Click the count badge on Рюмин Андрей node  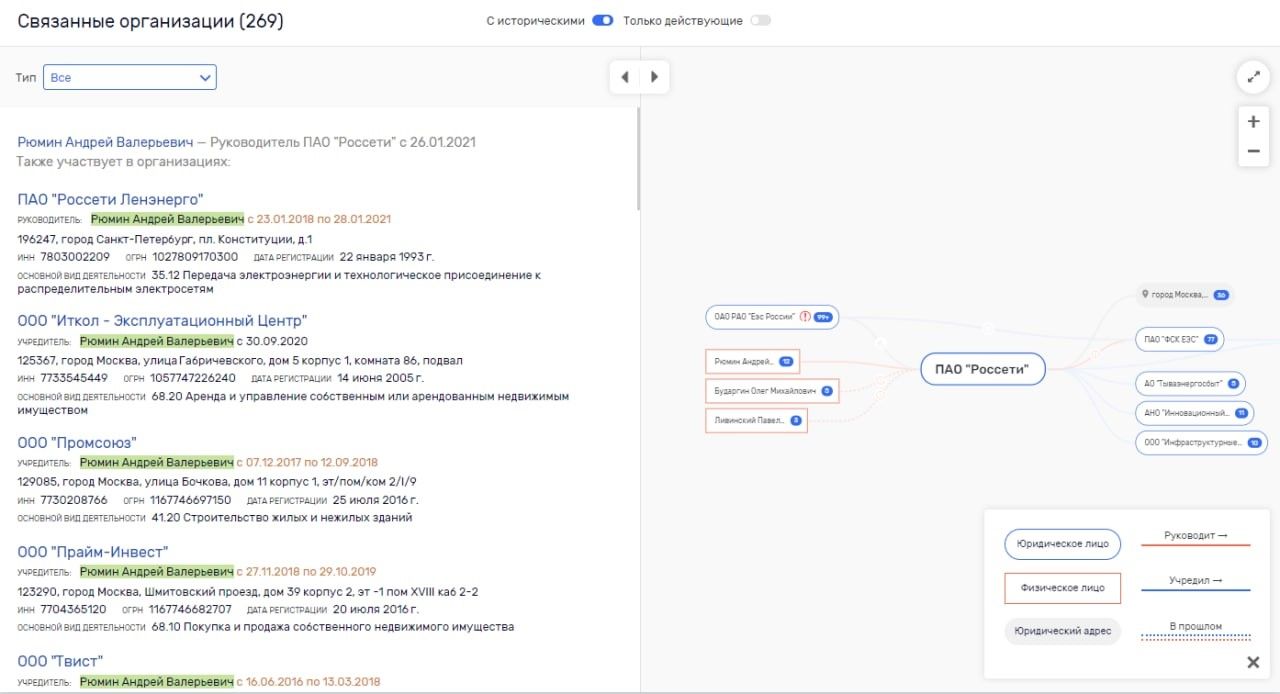pos(786,361)
